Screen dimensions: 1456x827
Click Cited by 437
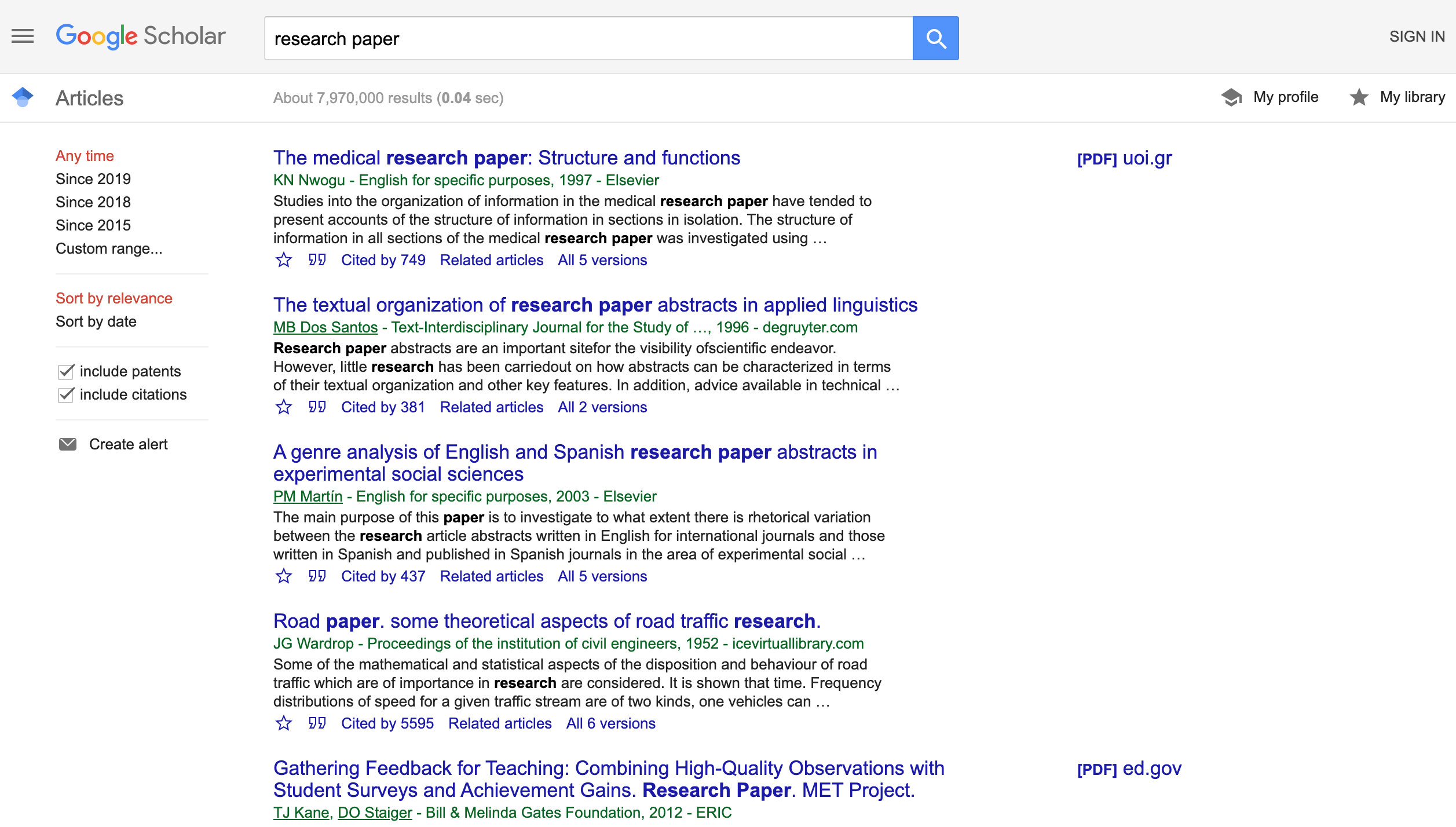[x=383, y=576]
